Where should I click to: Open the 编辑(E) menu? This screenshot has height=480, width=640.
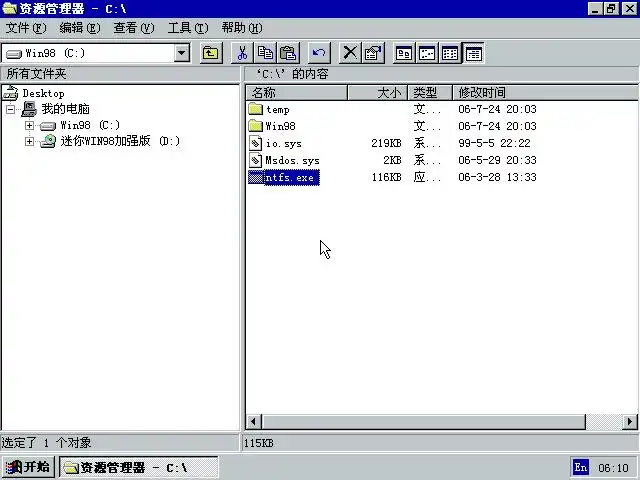click(80, 28)
